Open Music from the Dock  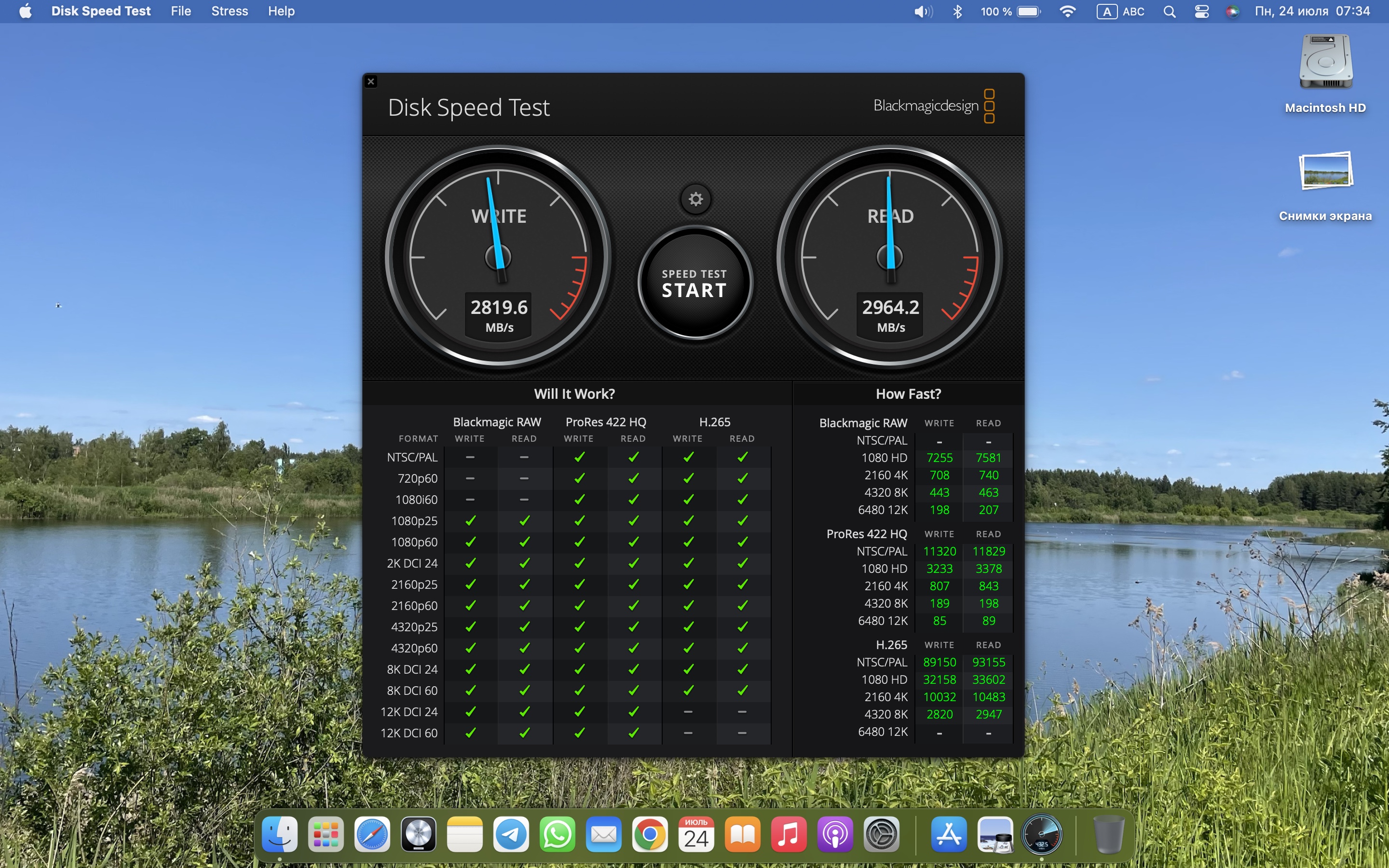(789, 834)
